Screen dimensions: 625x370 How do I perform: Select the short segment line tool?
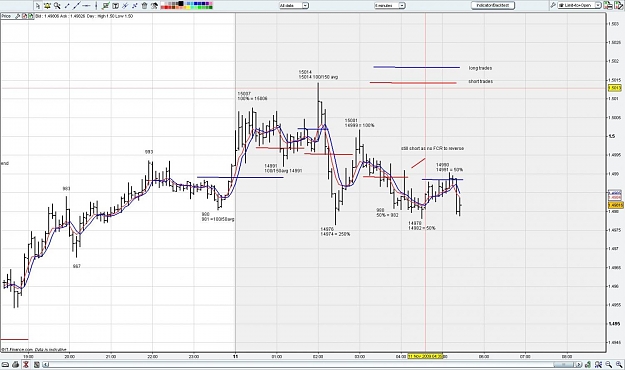click(x=67, y=6)
